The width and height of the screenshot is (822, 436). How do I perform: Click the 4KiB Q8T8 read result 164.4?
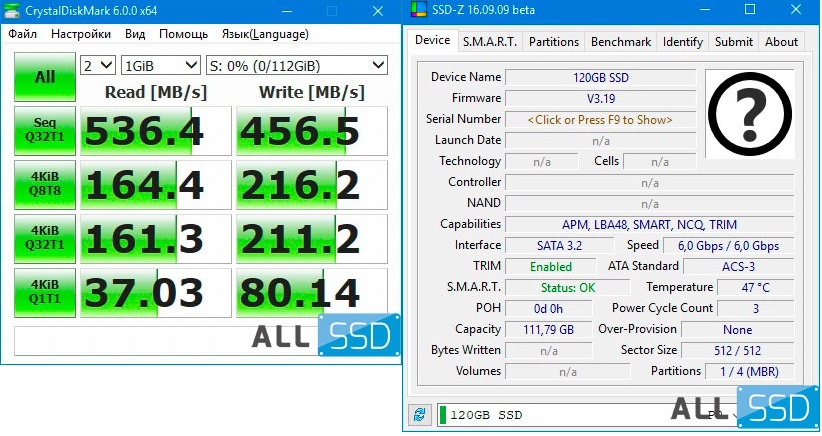(x=155, y=184)
